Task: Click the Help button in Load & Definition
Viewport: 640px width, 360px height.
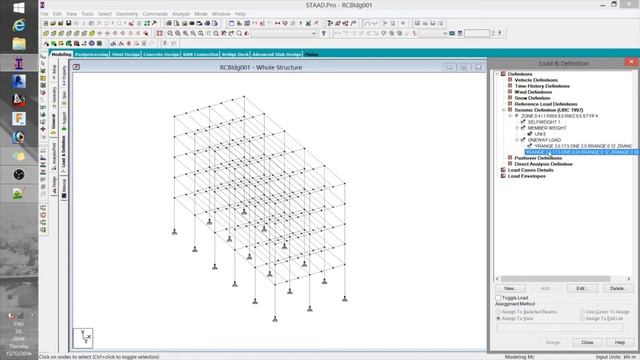Action: tap(620, 342)
